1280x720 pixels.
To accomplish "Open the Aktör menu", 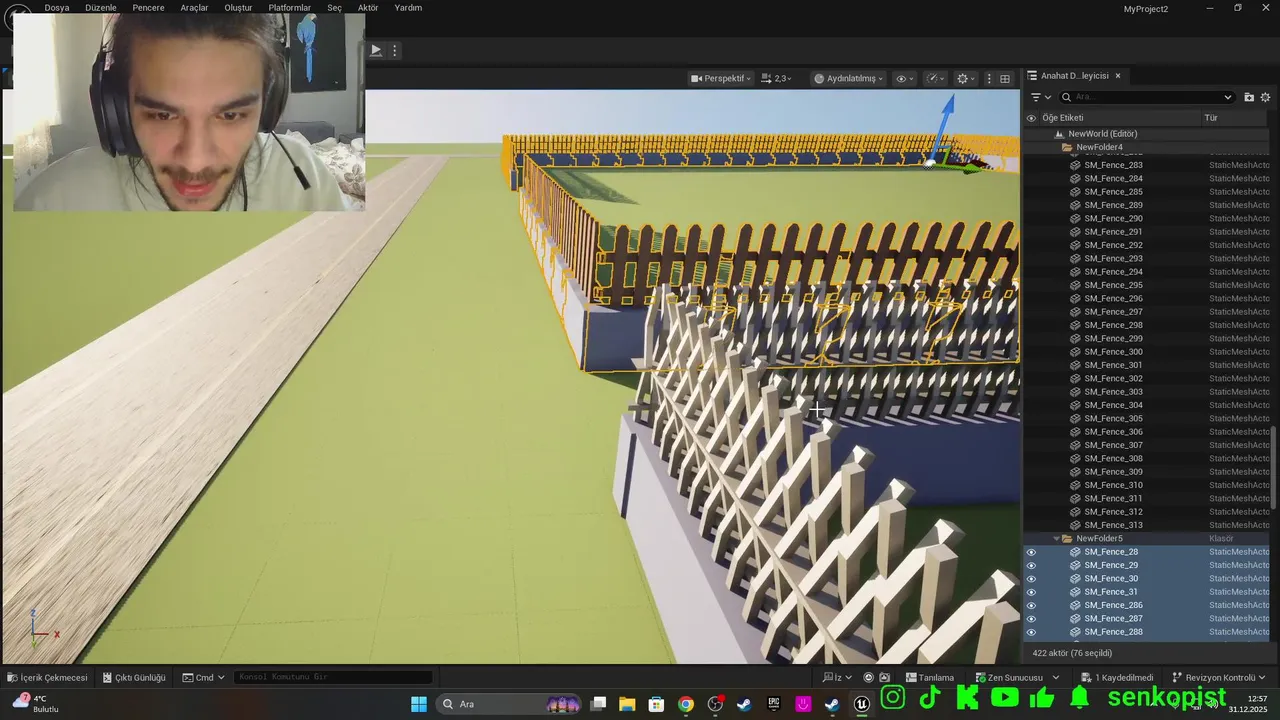I will point(368,8).
